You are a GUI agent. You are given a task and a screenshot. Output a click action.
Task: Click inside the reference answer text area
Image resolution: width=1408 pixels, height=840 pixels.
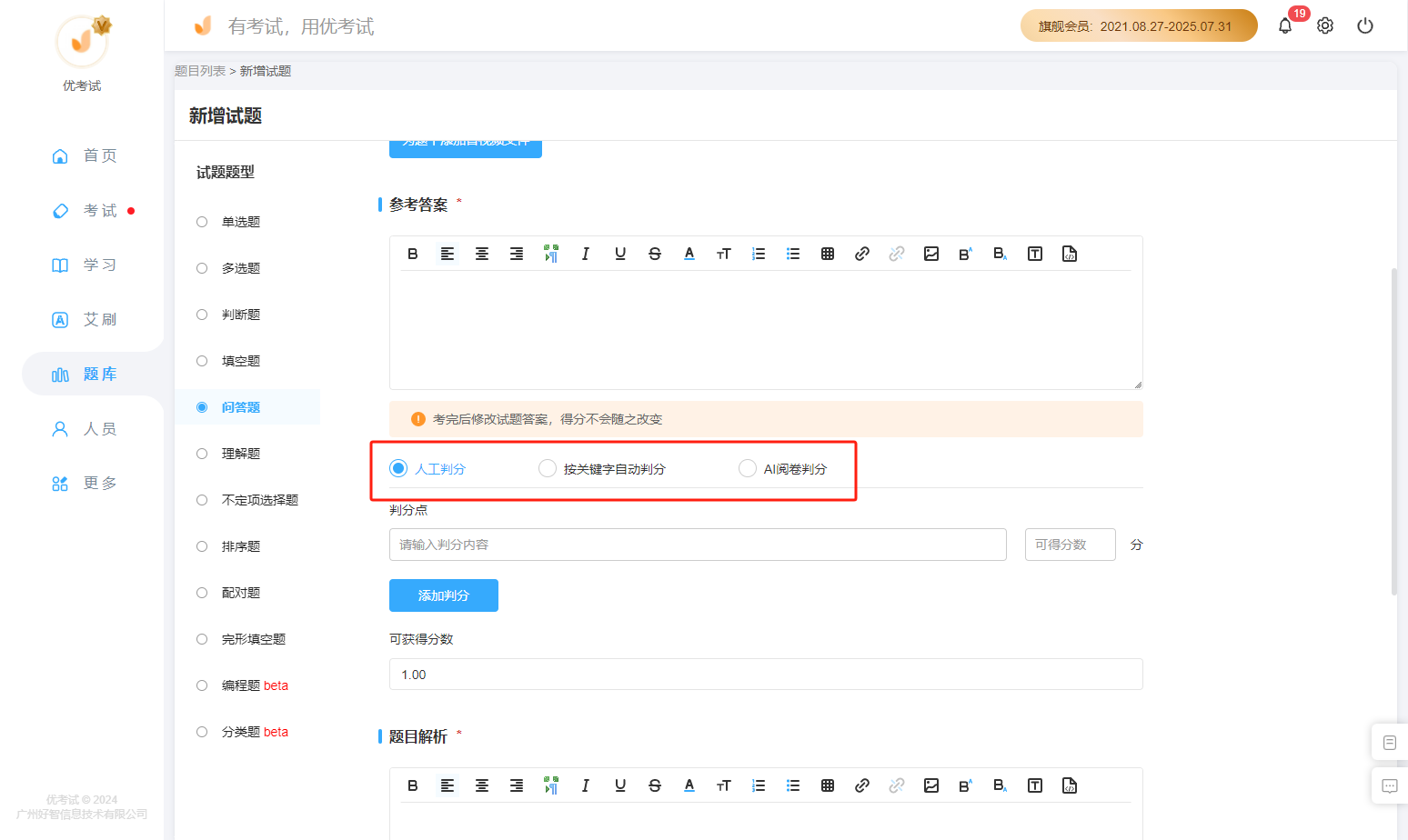pos(766,330)
